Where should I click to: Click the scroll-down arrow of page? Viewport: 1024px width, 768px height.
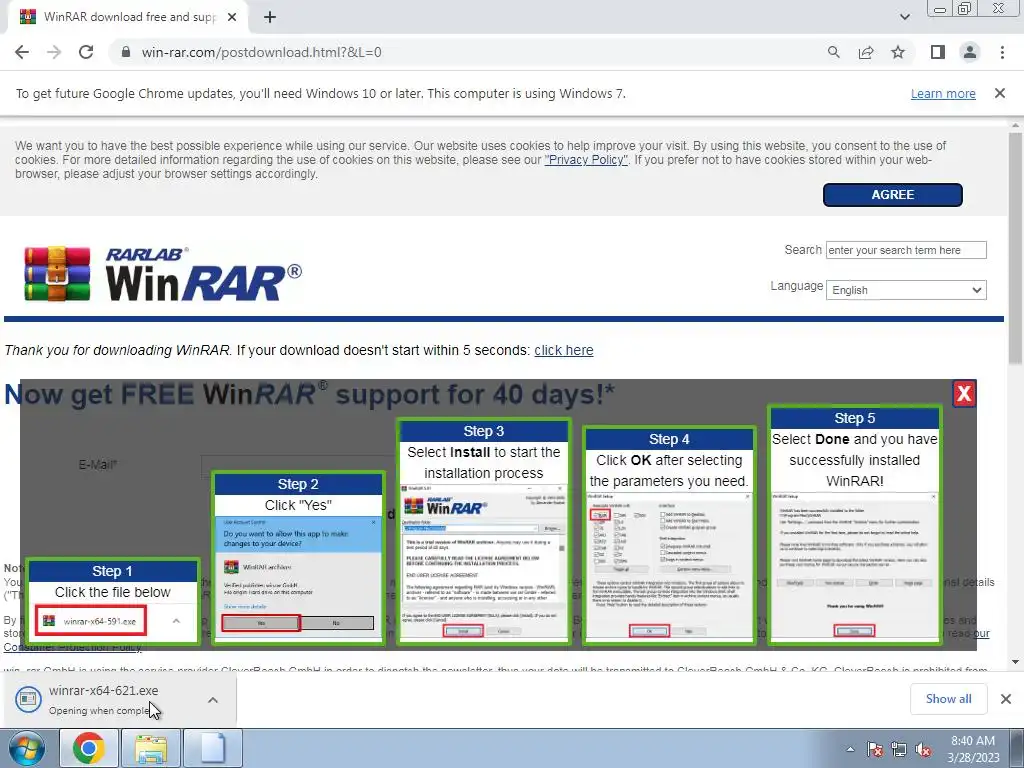[1016, 662]
